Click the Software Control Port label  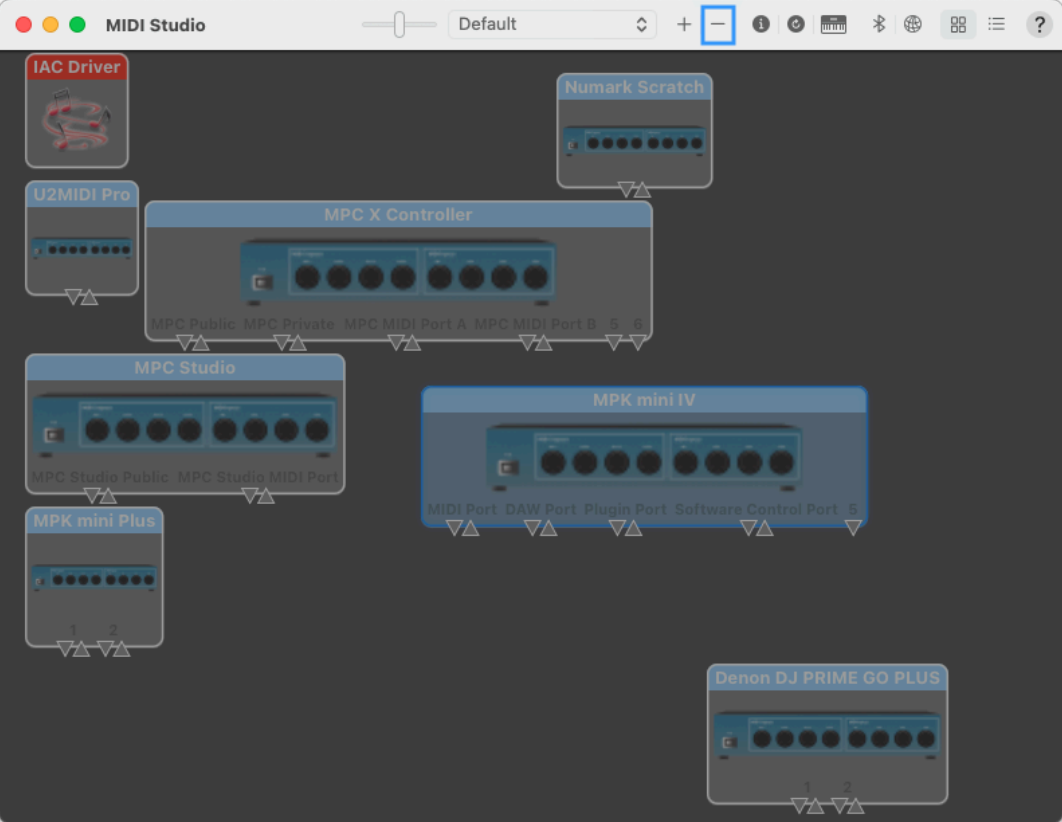pyautogui.click(x=756, y=509)
